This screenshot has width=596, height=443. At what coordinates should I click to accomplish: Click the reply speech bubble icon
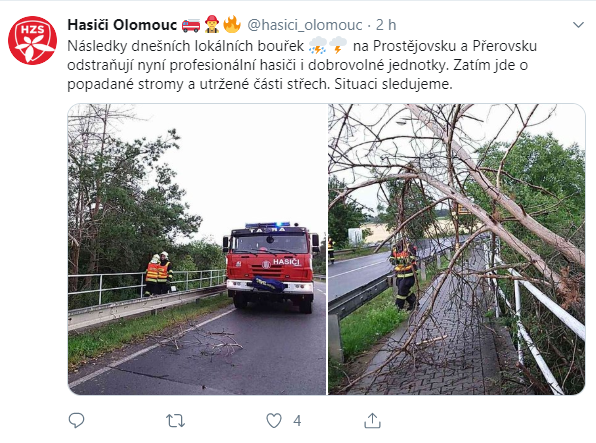(76, 420)
